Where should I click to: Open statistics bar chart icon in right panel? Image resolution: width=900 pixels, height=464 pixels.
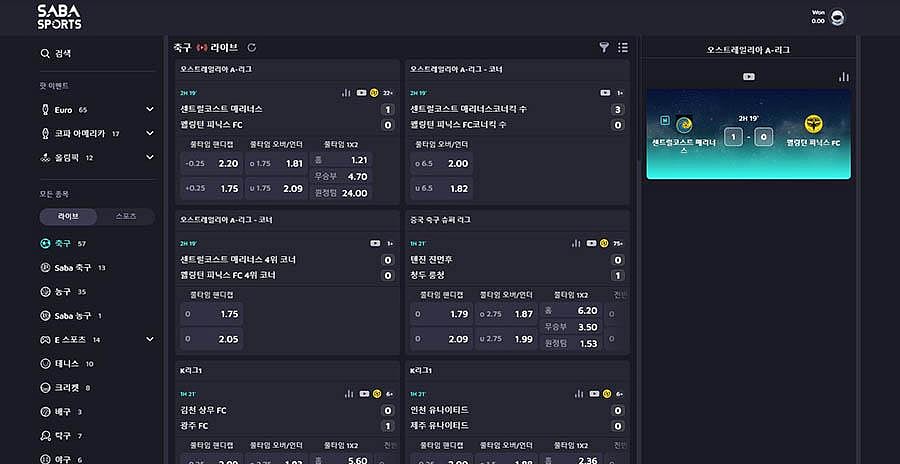pyautogui.click(x=843, y=76)
